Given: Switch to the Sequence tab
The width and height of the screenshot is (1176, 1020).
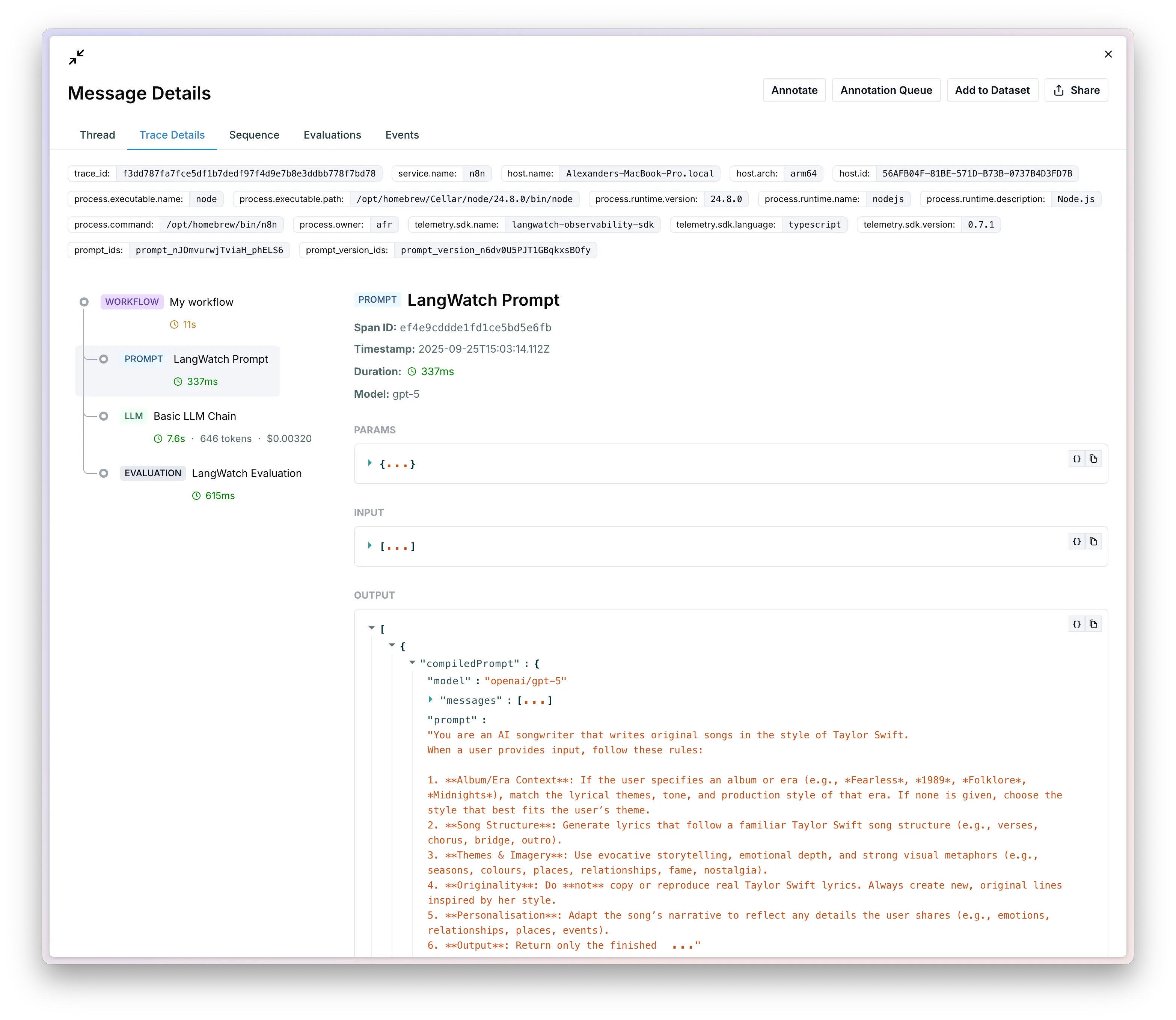Looking at the screenshot, I should point(254,135).
